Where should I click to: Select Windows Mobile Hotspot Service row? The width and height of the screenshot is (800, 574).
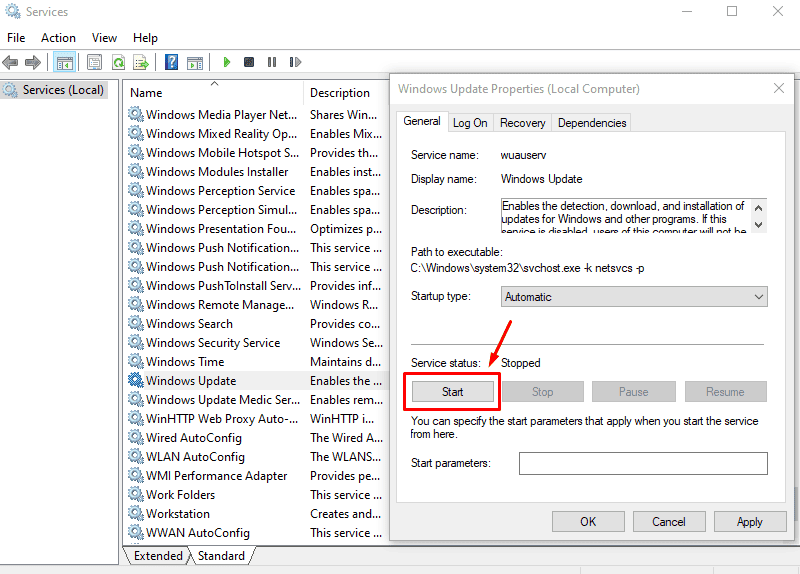pyautogui.click(x=255, y=153)
